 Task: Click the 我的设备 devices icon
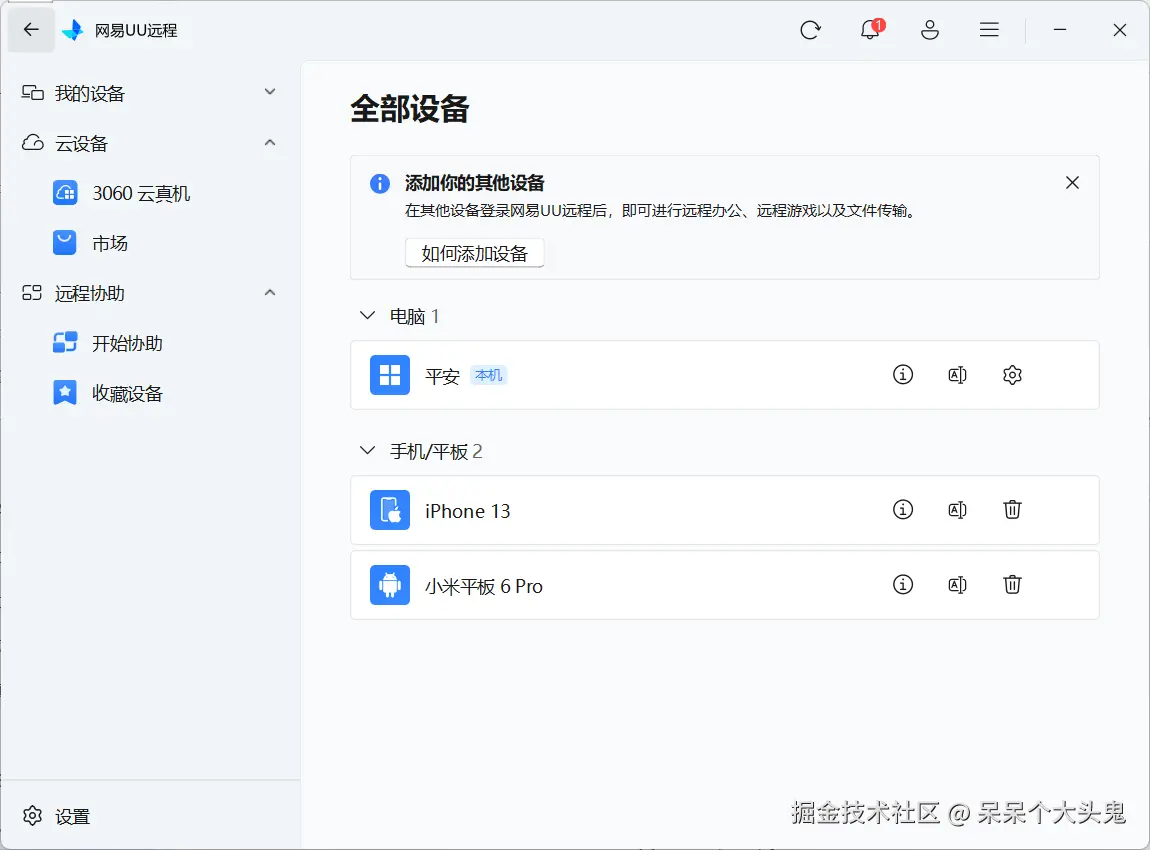(32, 92)
